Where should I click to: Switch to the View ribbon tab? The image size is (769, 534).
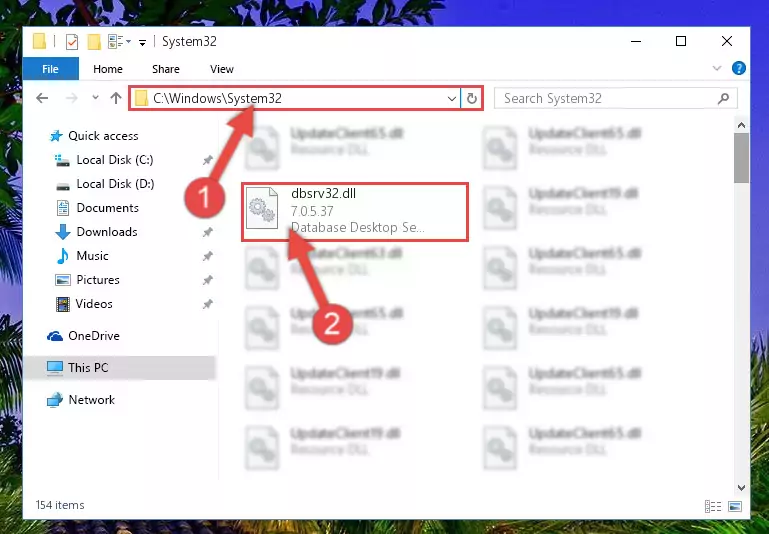click(222, 69)
